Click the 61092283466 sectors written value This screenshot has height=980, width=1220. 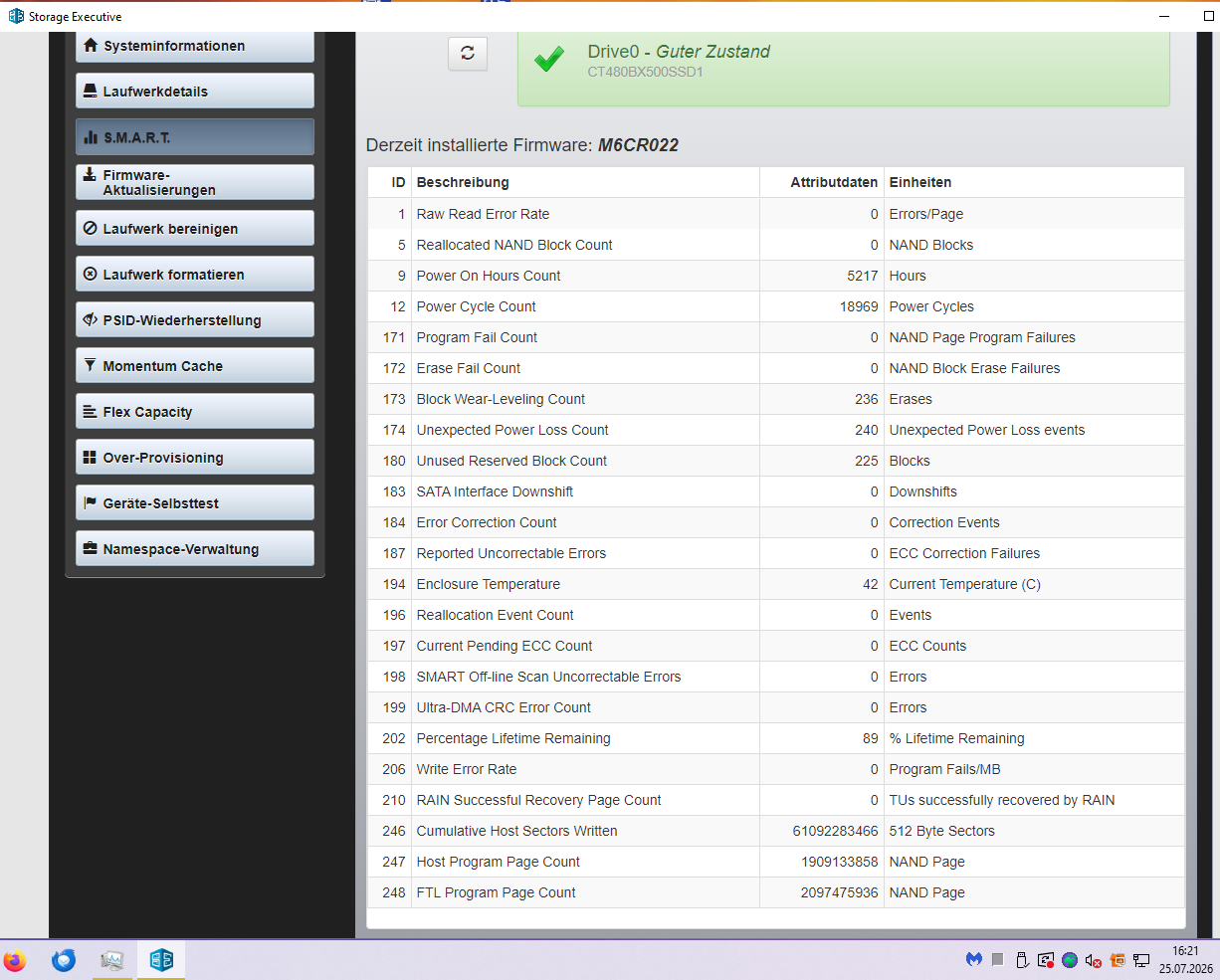coord(836,831)
